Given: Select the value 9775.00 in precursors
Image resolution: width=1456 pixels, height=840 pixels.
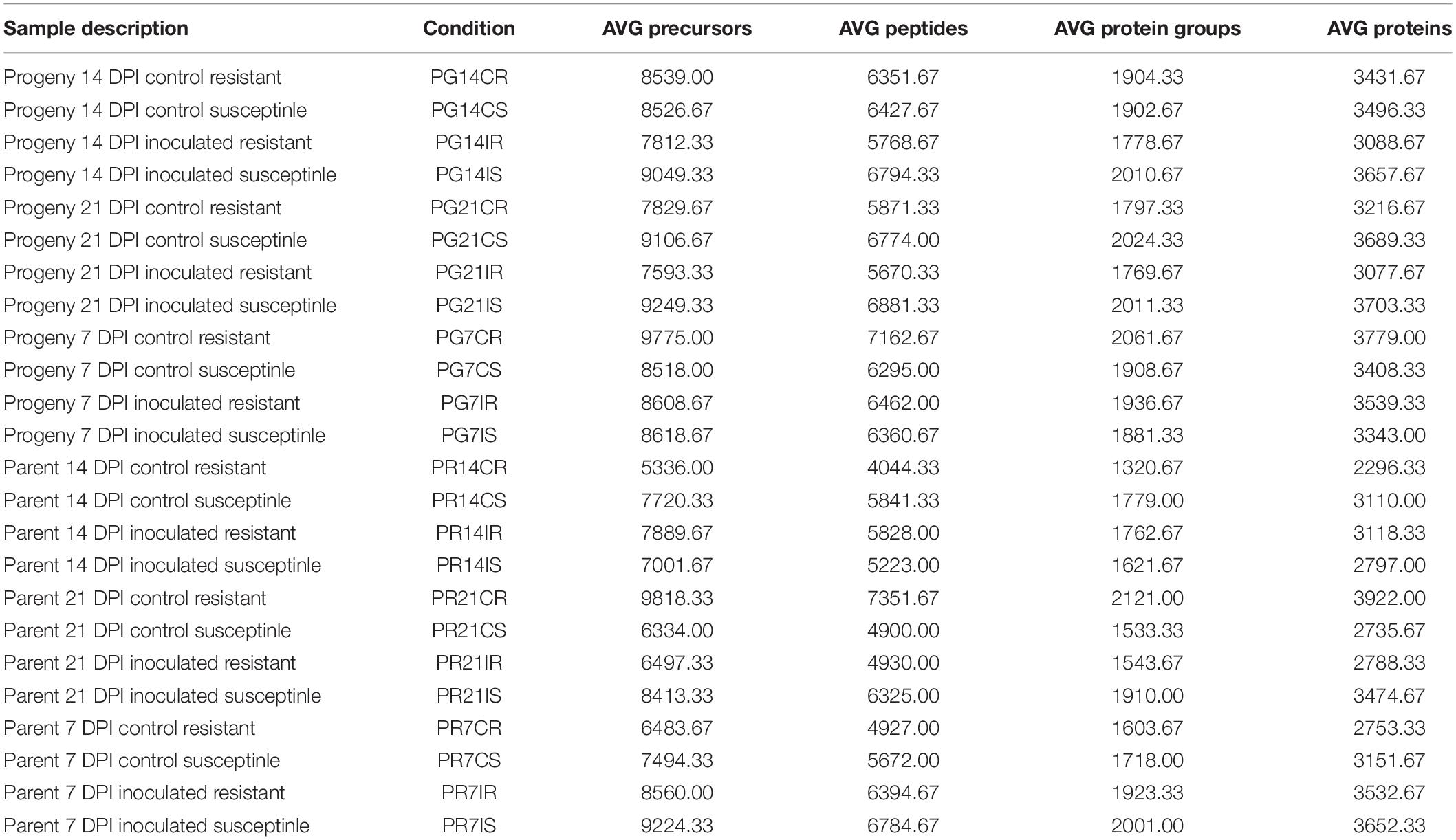Looking at the screenshot, I should tap(677, 338).
